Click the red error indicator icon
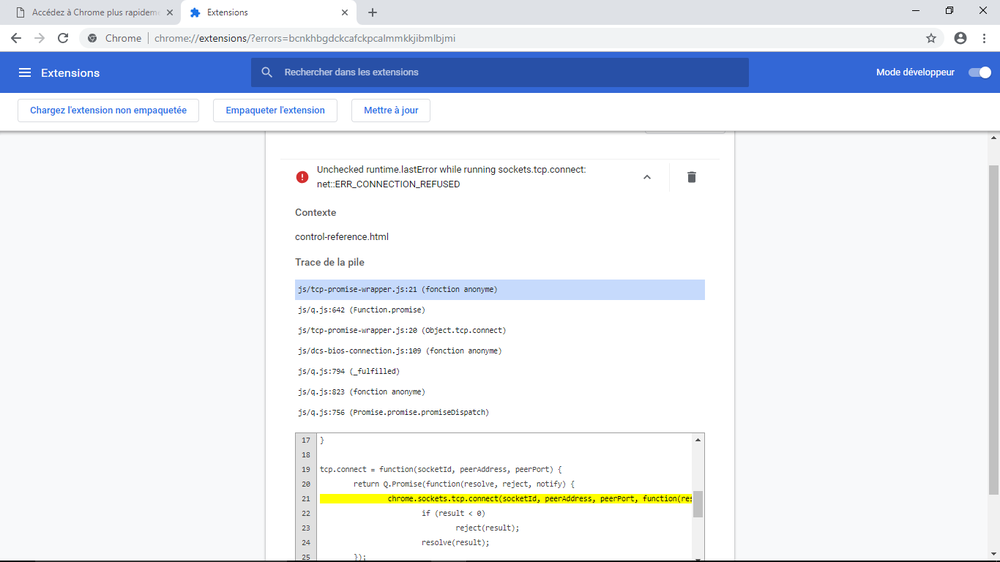 tap(302, 177)
